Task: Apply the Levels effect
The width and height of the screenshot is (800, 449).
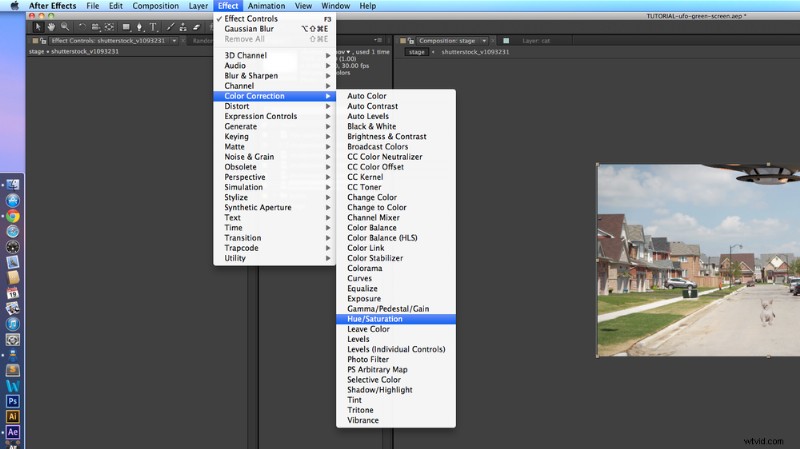Action: pyautogui.click(x=396, y=339)
